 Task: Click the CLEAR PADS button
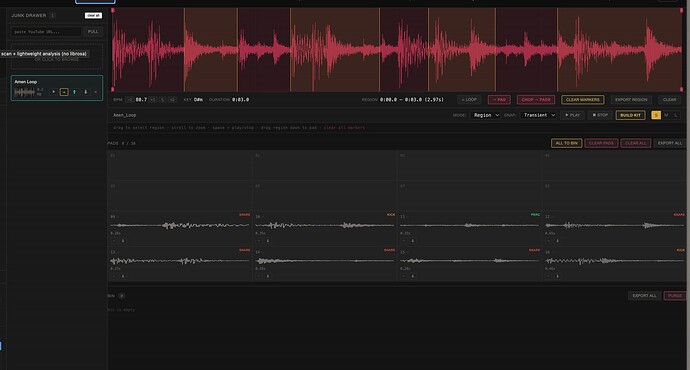pyautogui.click(x=601, y=143)
